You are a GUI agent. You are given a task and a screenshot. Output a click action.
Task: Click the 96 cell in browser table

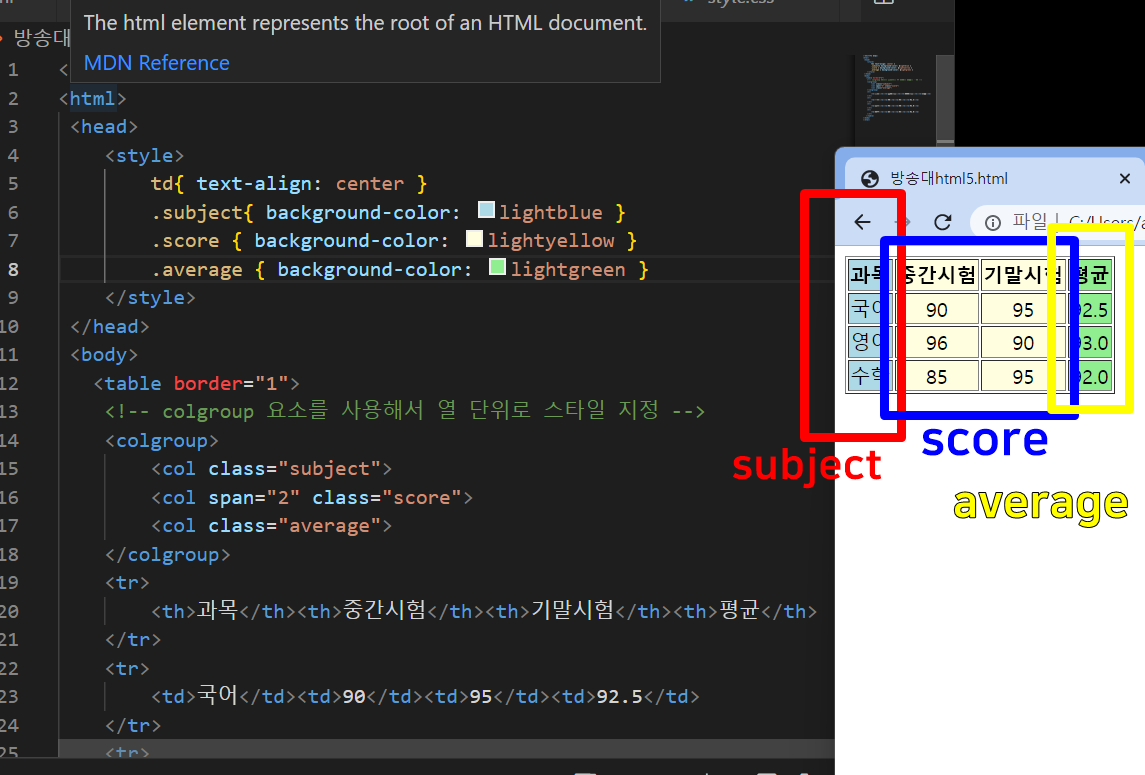tap(937, 343)
